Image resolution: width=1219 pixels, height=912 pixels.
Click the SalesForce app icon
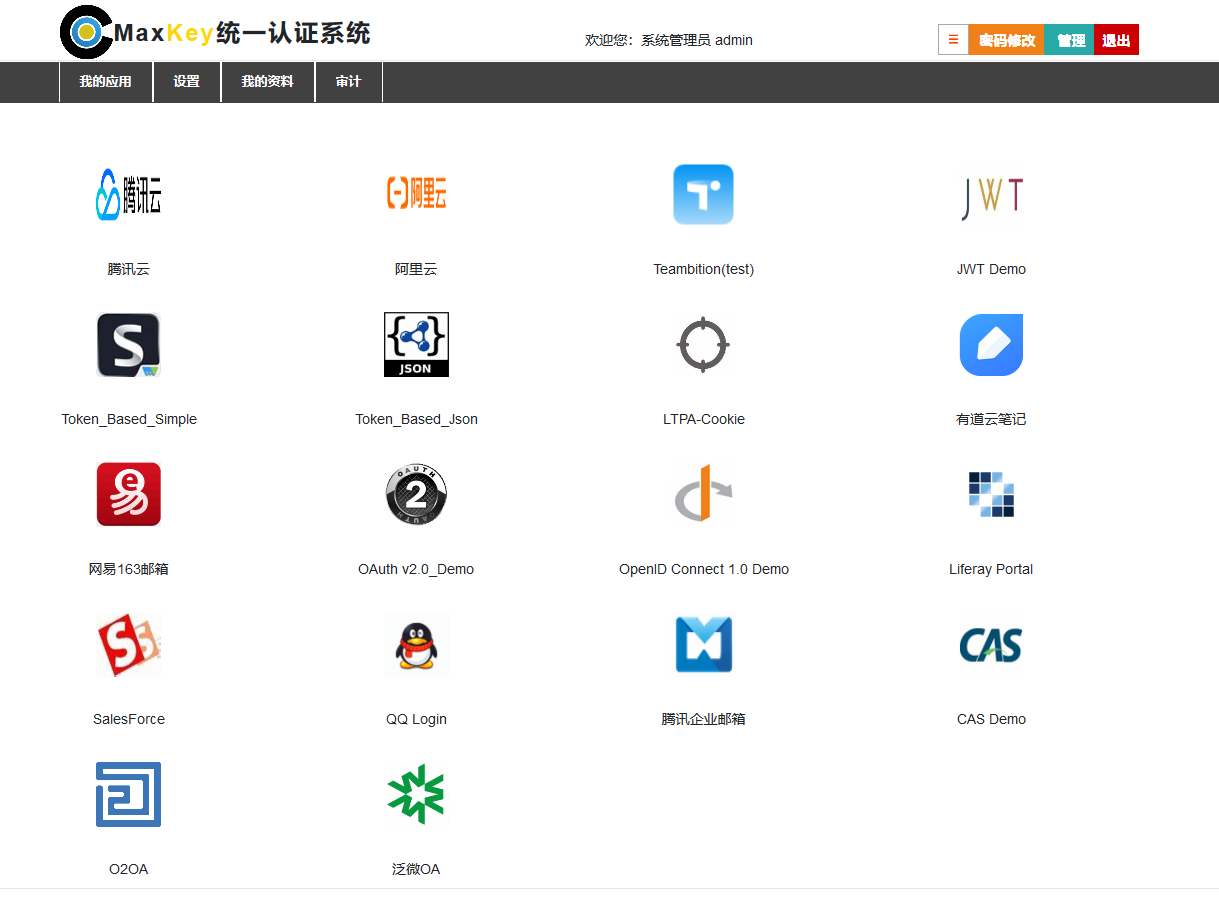[x=128, y=644]
